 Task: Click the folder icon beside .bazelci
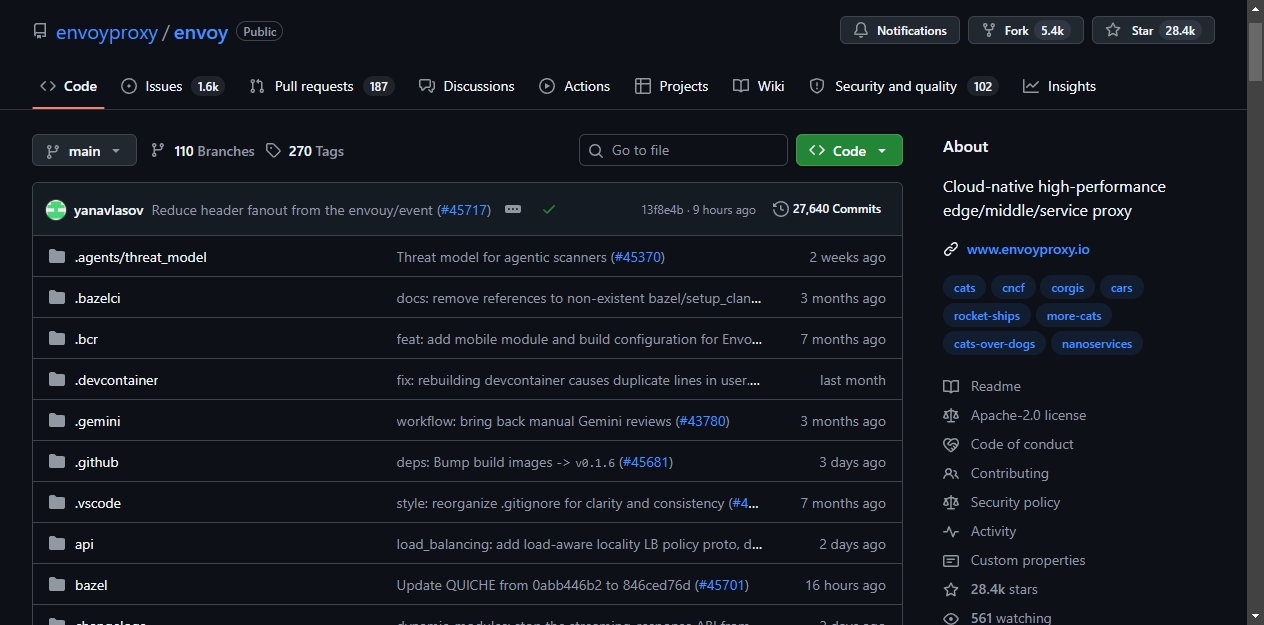(56, 298)
